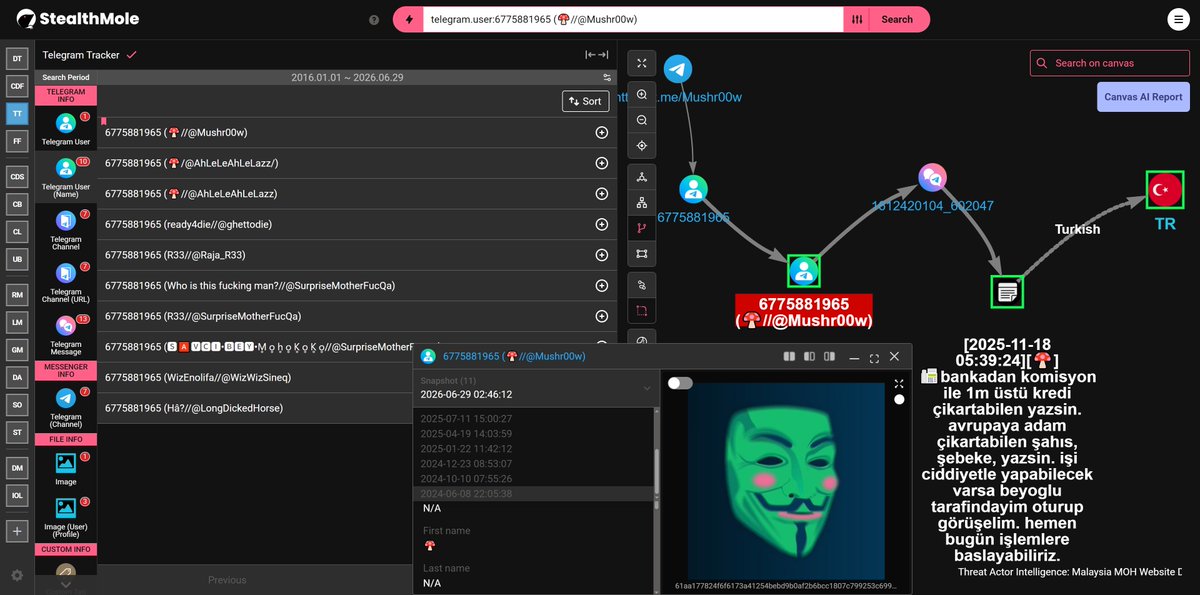Add 6775881965 (@Mushr00w) result to canvas

(602, 132)
